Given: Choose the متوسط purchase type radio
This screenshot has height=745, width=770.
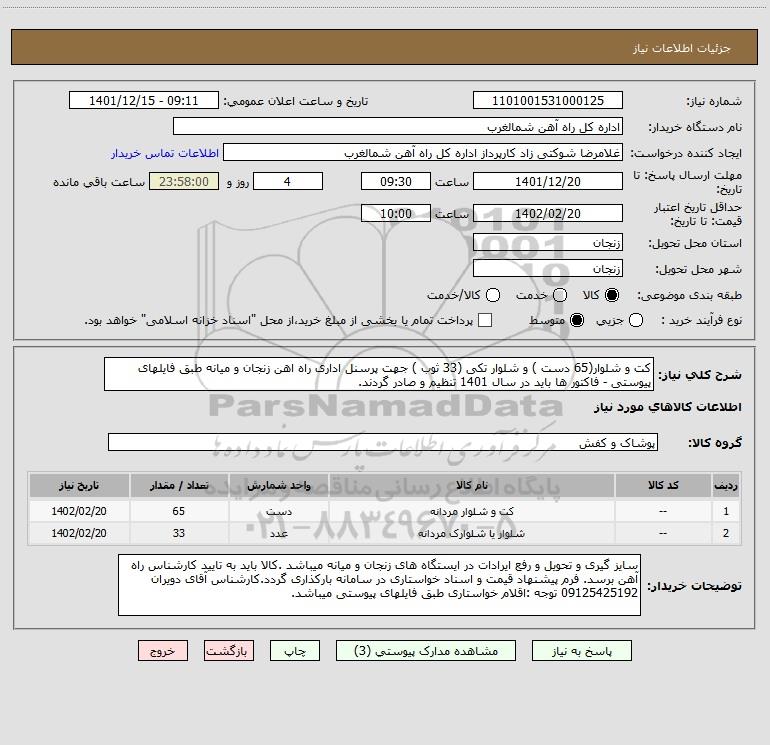Looking at the screenshot, I should coord(577,321).
